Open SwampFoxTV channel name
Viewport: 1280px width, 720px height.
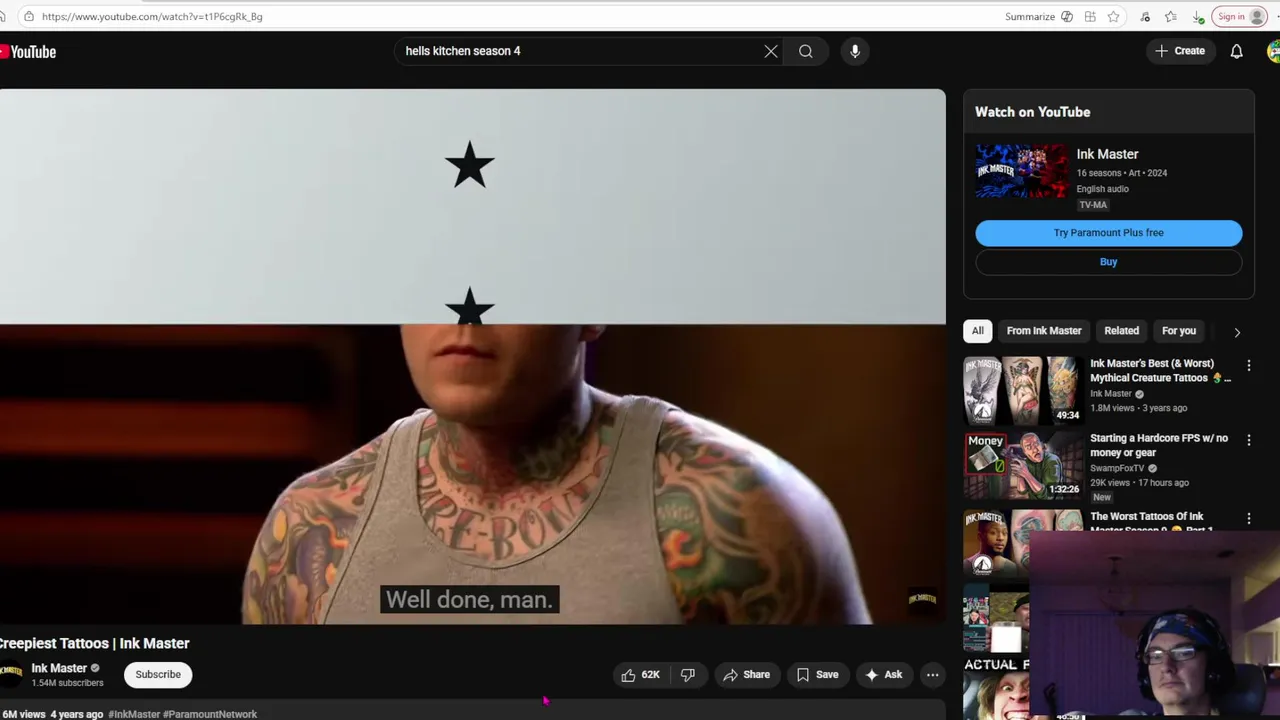coord(1117,468)
